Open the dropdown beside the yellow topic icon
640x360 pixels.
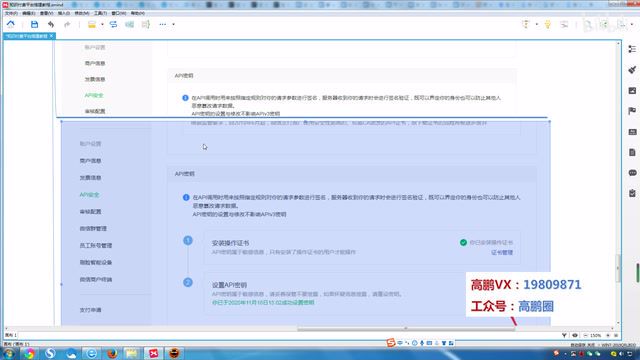coord(102,24)
